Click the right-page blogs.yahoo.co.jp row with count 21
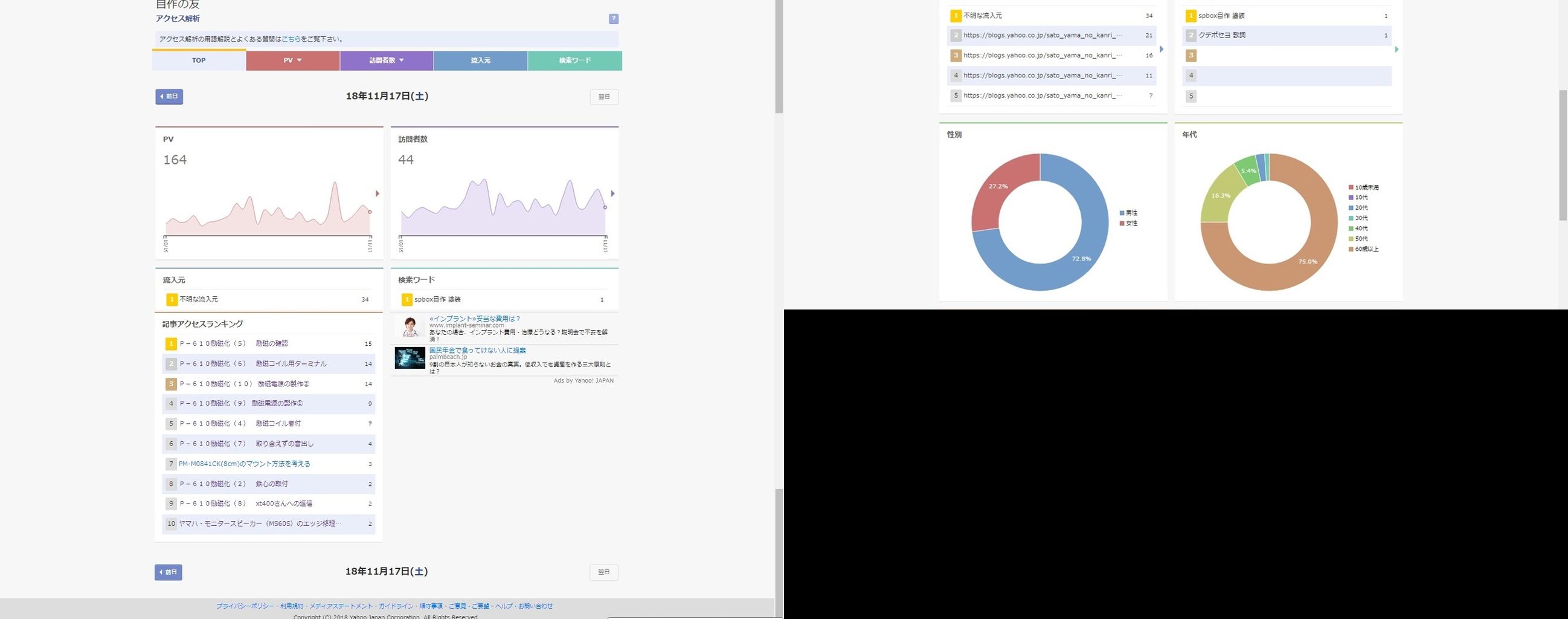This screenshot has width=1568, height=619. (x=1052, y=35)
